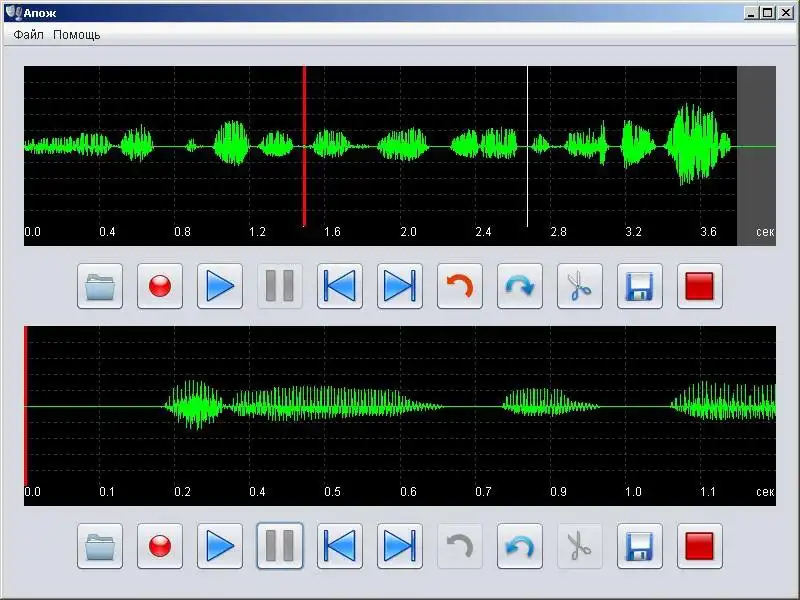Image resolution: width=800 pixels, height=600 pixels.
Task: Click the 3.2 time label in upper waveform
Action: 633,232
